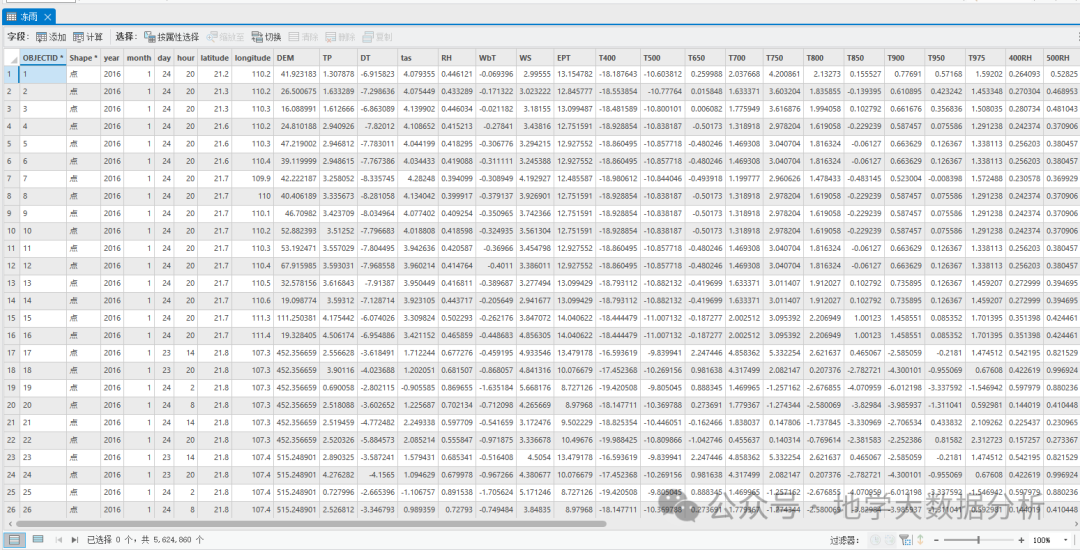
Task: Click the 缩放至 (zoom to) toolbar icon
Action: pos(211,36)
